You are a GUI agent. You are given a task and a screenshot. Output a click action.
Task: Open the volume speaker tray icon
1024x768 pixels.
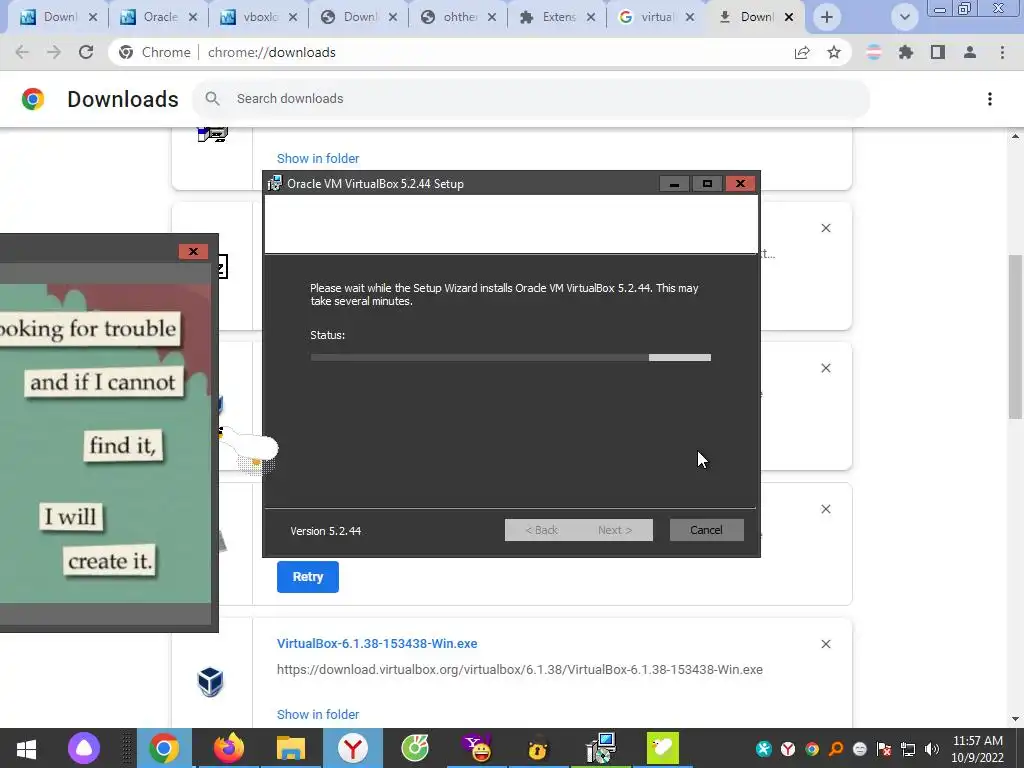click(932, 749)
